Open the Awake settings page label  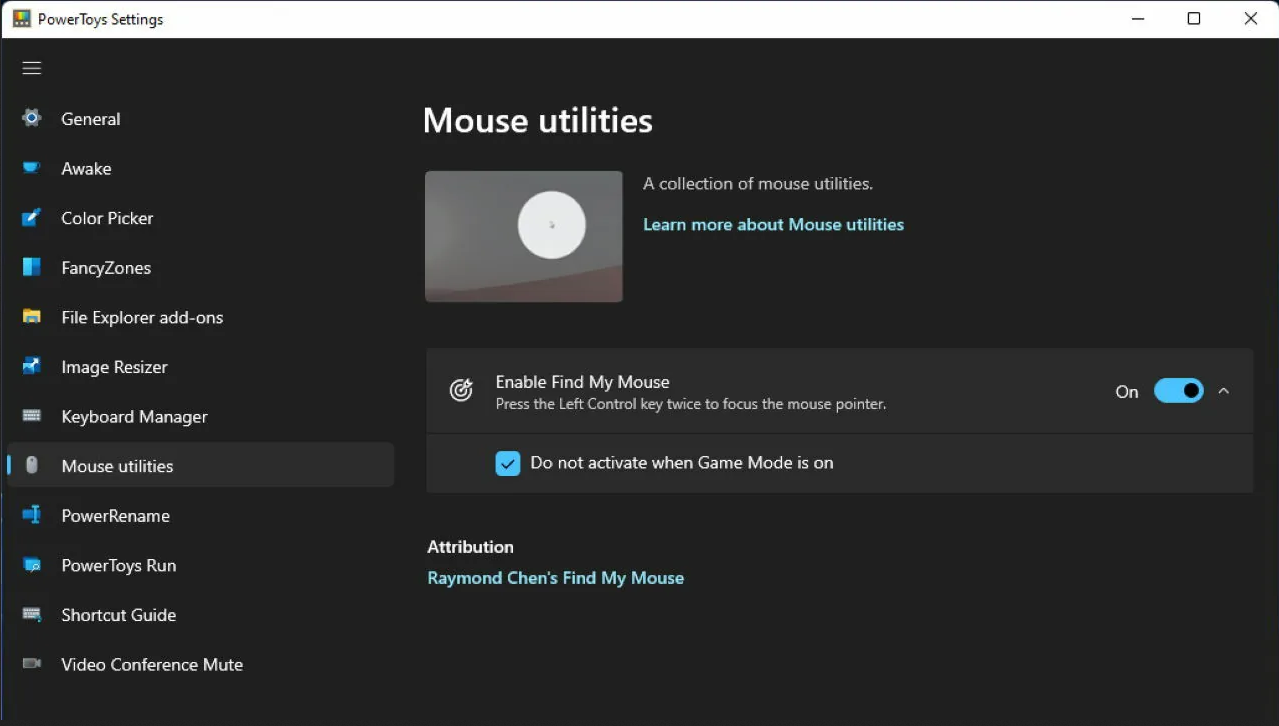(x=86, y=169)
